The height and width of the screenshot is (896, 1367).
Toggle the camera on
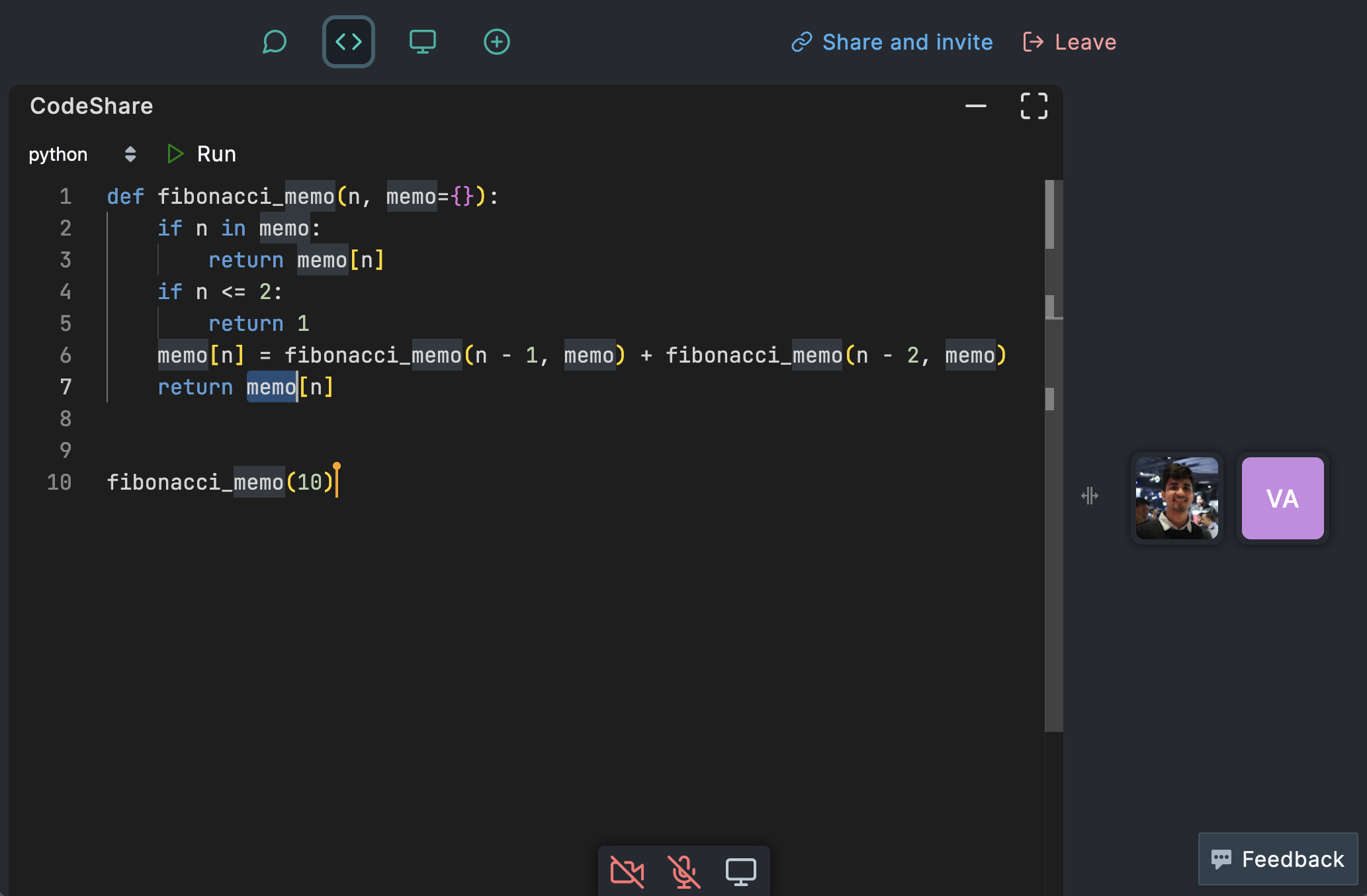point(627,872)
